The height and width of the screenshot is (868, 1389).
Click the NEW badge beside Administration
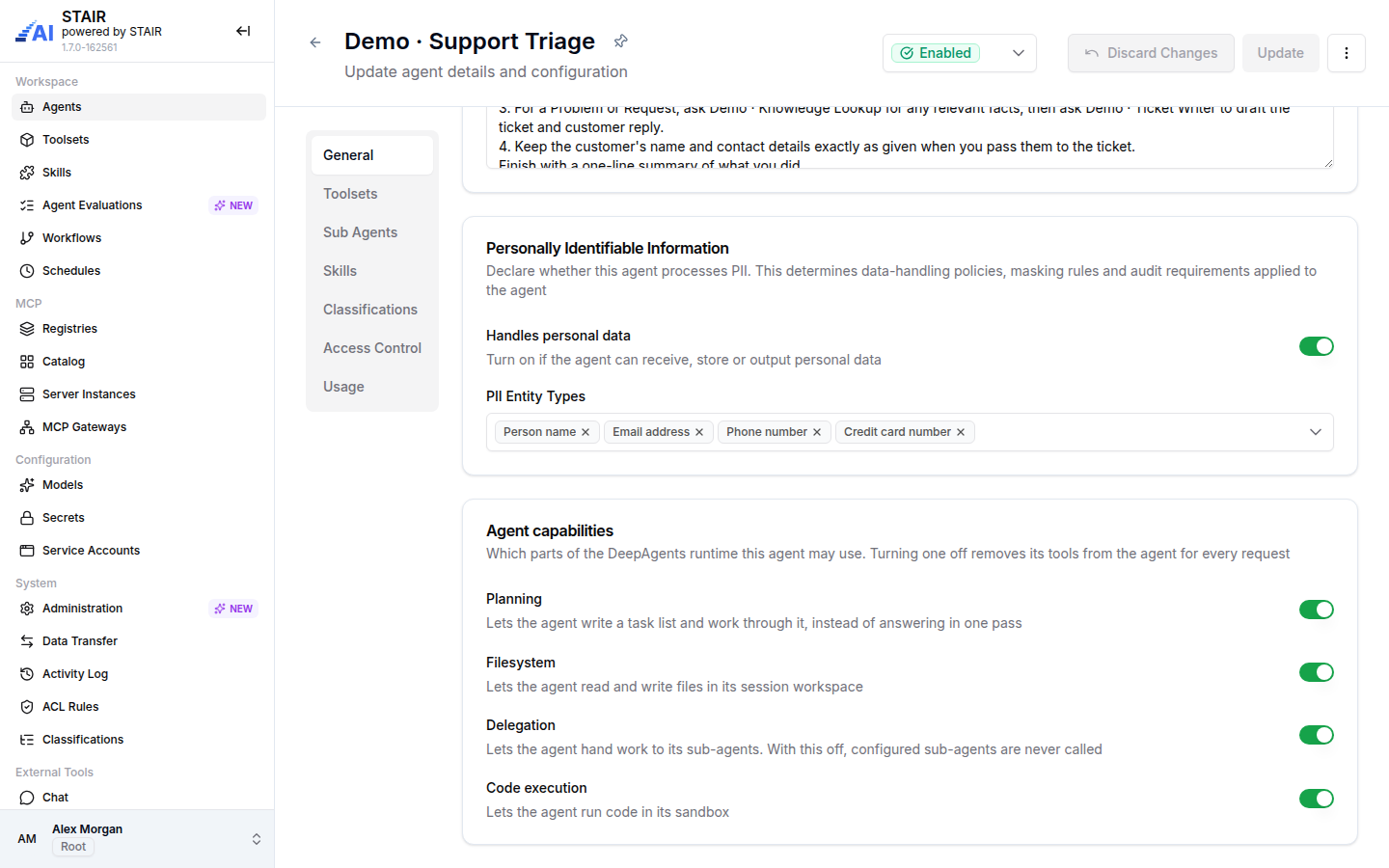point(233,609)
